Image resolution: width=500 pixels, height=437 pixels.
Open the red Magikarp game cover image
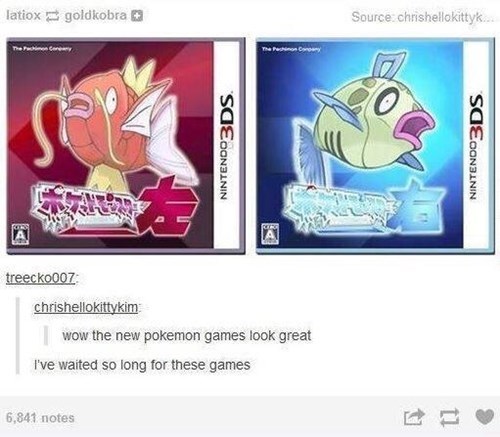tap(126, 146)
